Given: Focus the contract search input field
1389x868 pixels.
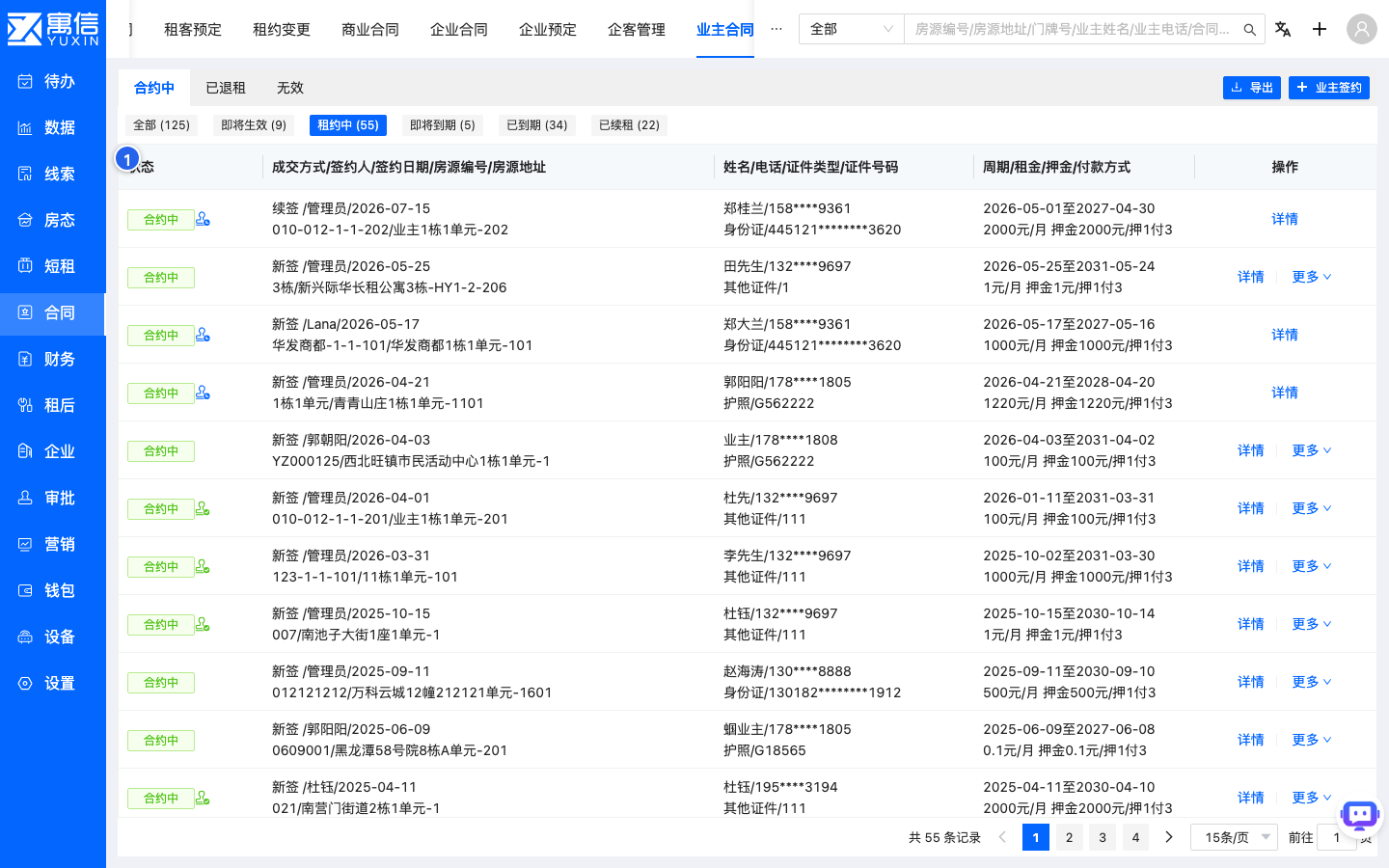Looking at the screenshot, I should [x=1073, y=29].
